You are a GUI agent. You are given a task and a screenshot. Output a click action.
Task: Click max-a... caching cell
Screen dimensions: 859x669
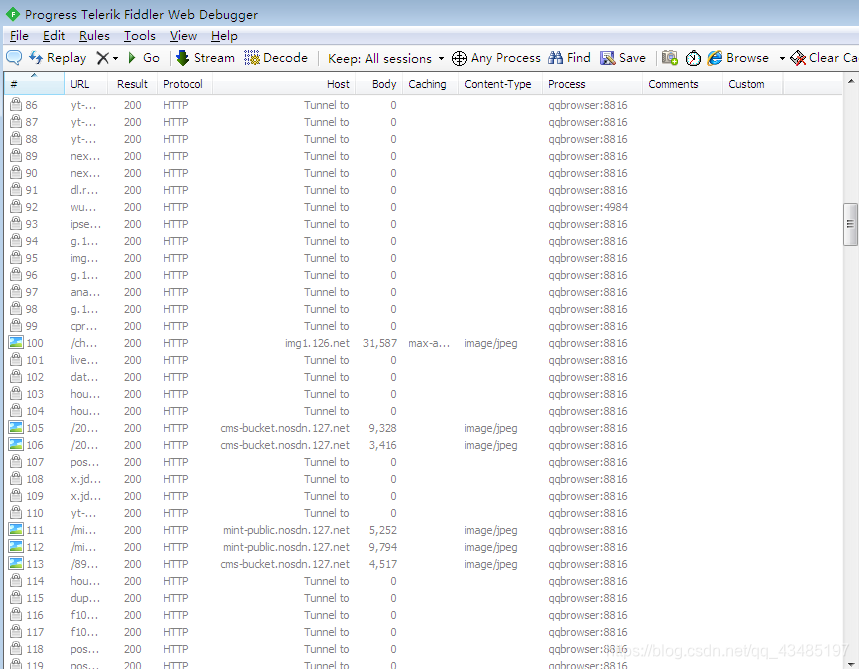429,343
